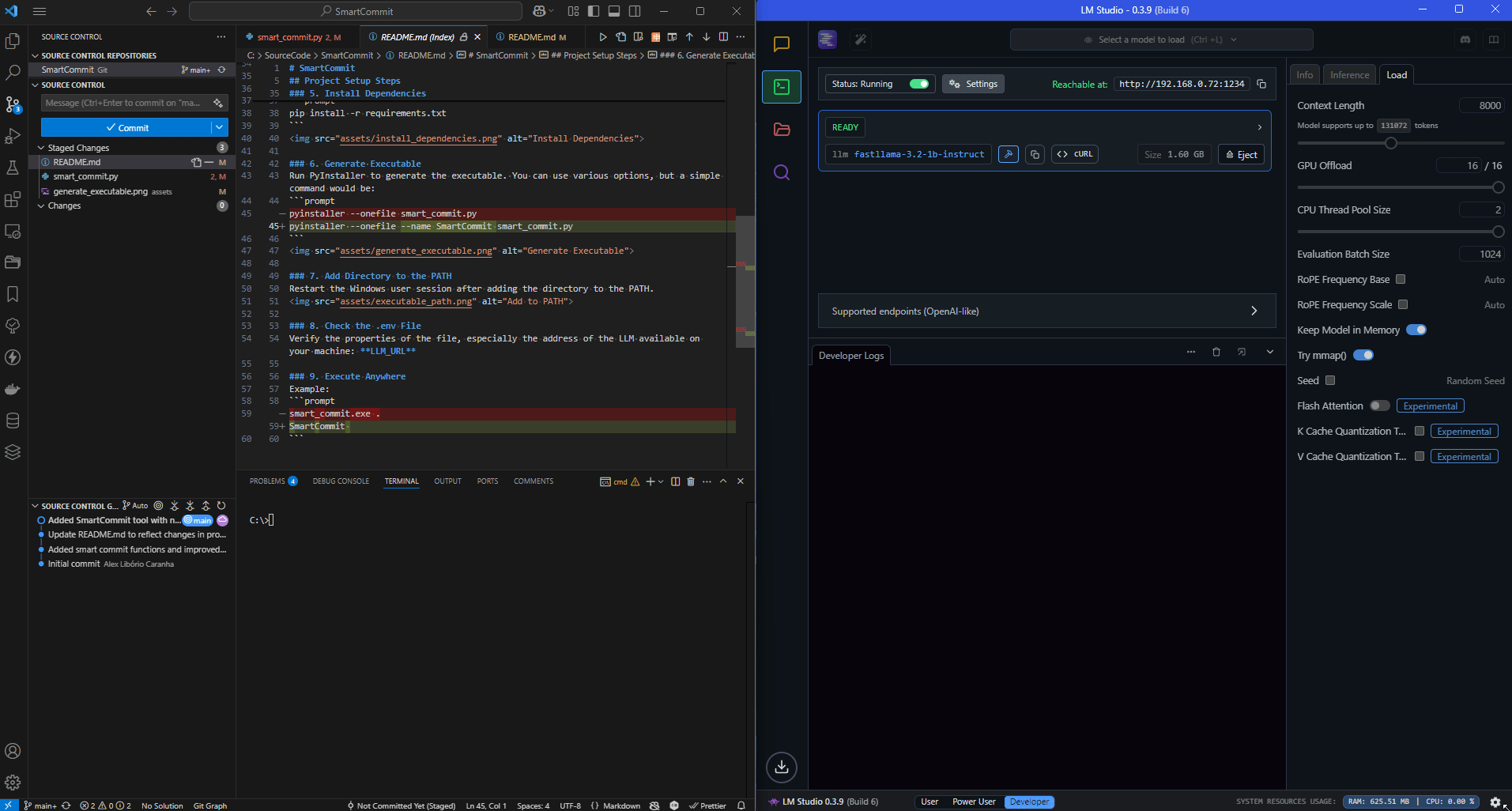Open the Debug Console tab

click(341, 481)
